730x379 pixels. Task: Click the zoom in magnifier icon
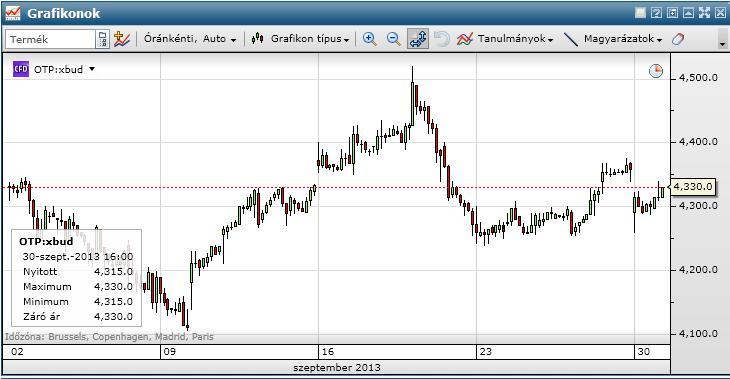pyautogui.click(x=370, y=39)
